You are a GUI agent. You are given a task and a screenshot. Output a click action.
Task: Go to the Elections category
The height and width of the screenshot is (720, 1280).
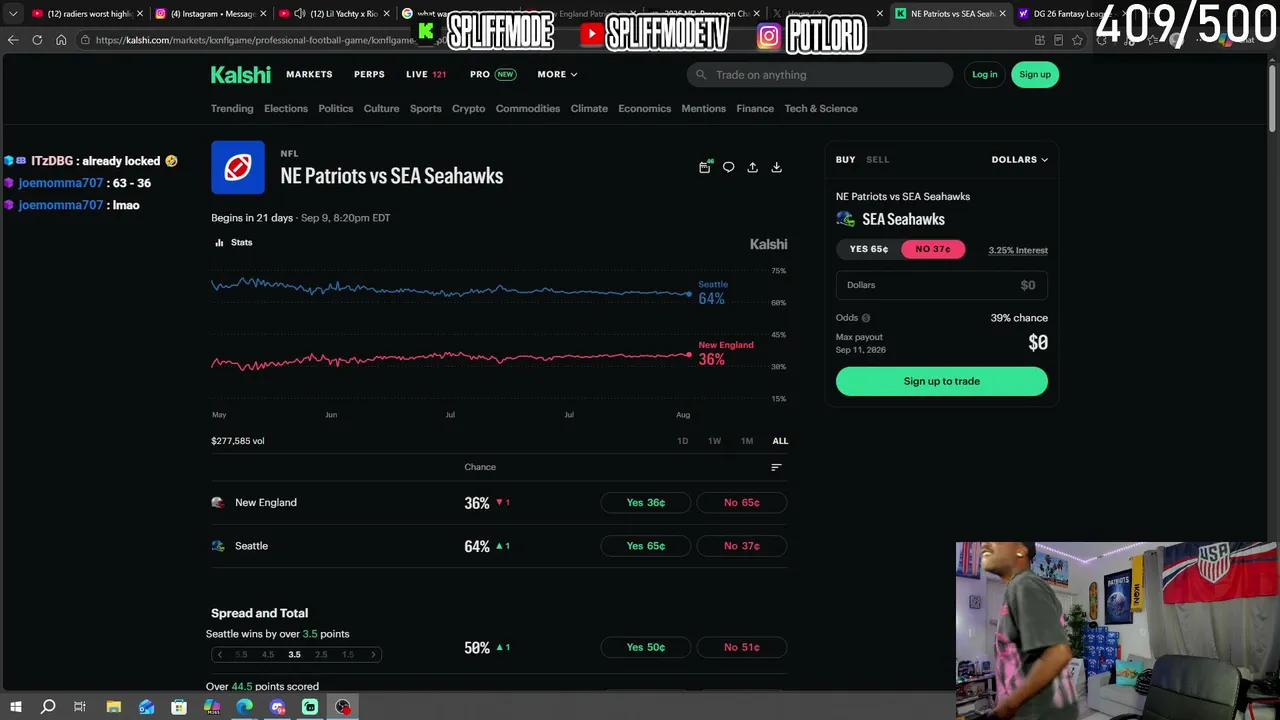click(x=286, y=108)
